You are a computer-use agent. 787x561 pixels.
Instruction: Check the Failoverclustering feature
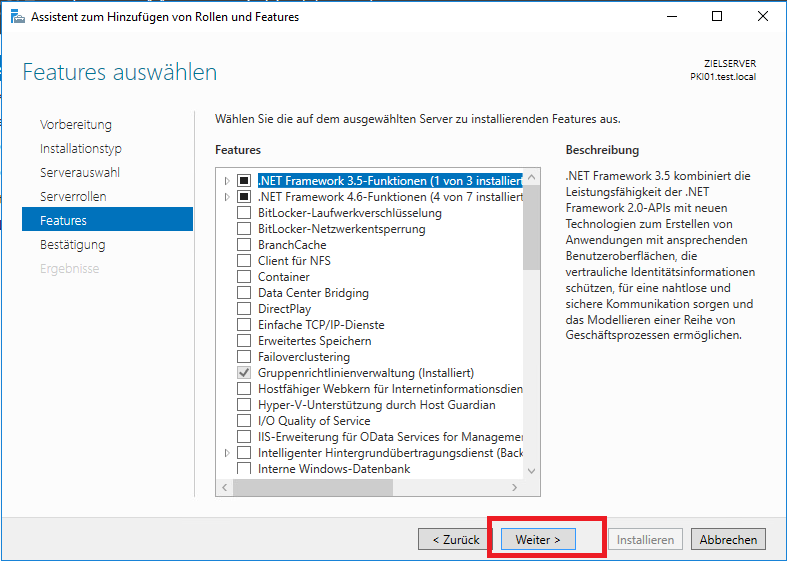[244, 357]
